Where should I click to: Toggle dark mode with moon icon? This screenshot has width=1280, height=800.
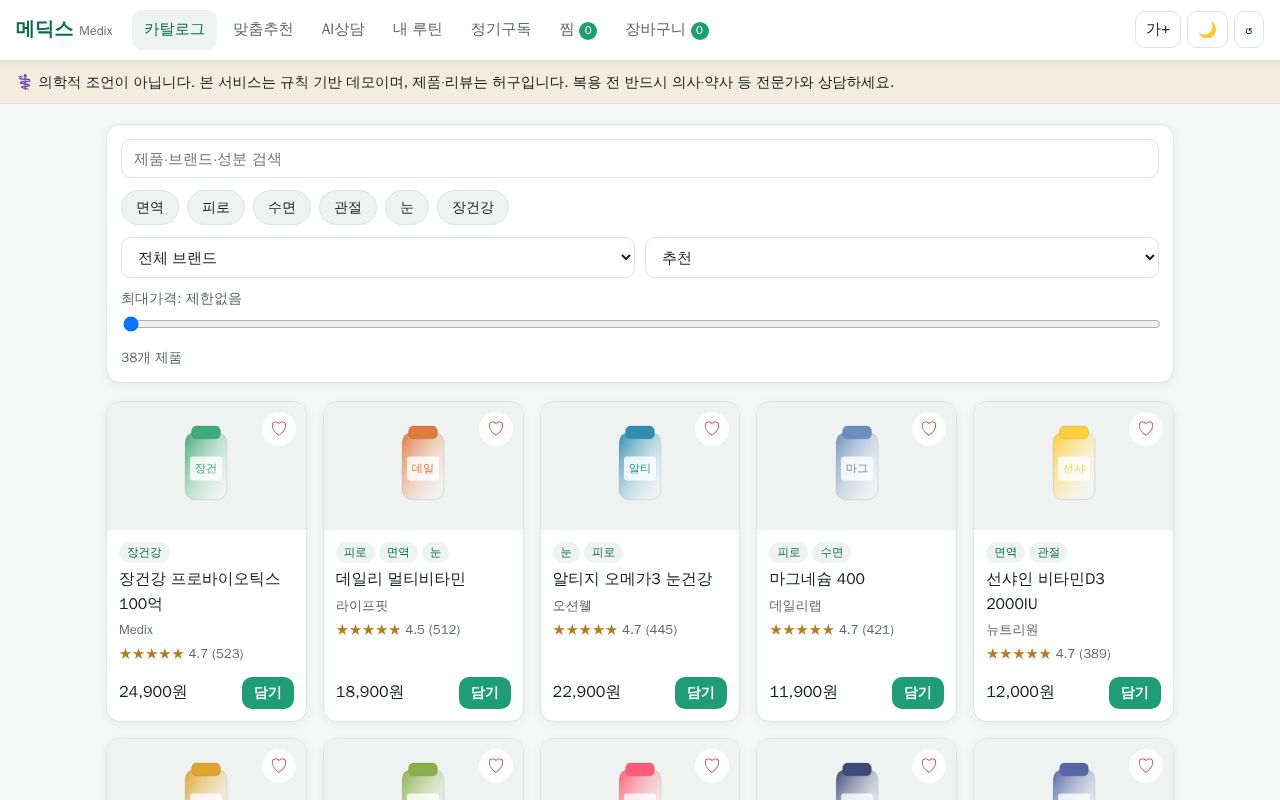(x=1207, y=30)
